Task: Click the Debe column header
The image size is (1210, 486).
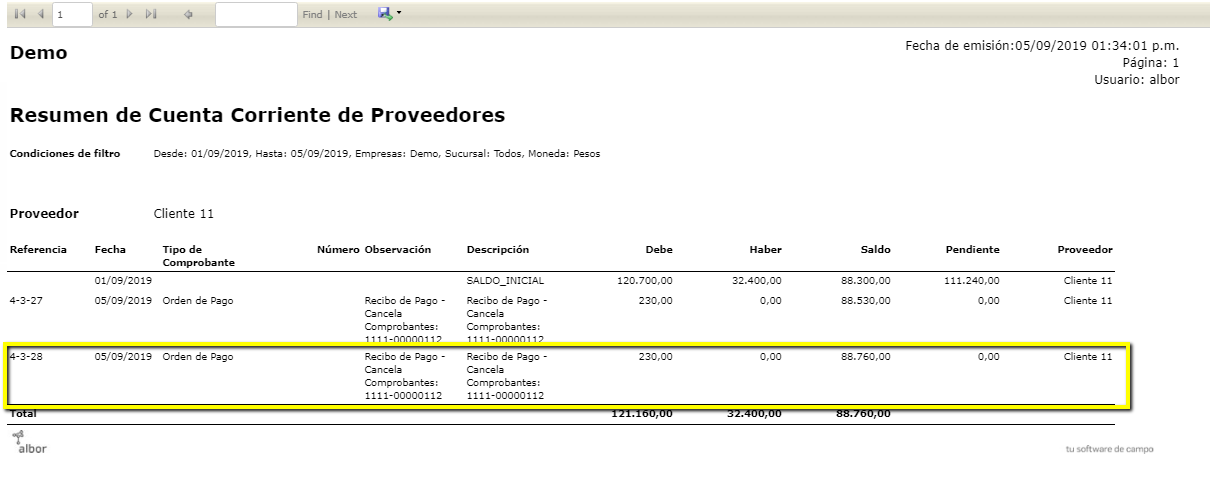Action: [660, 249]
